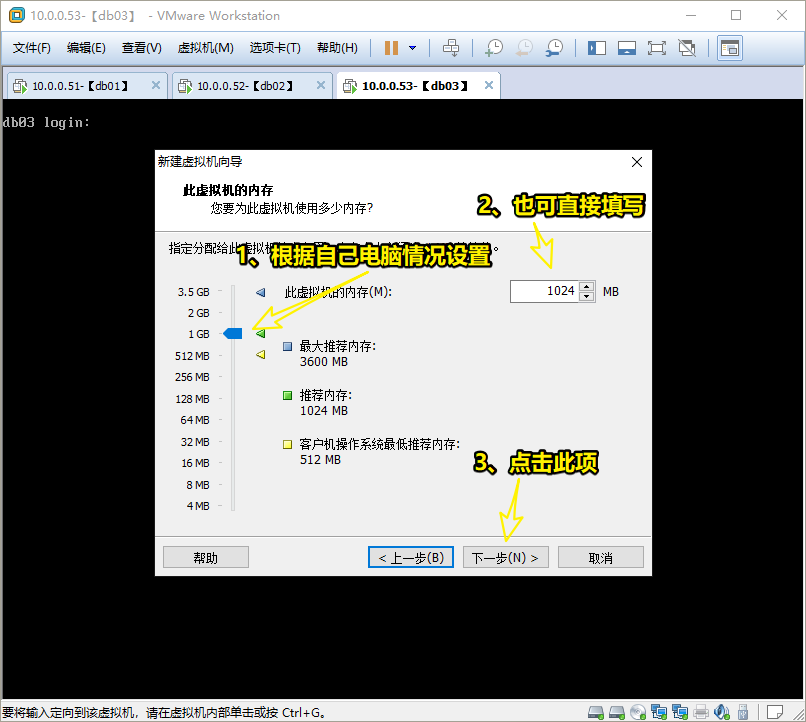Click the 下一步(N) > button
806x722 pixels.
click(x=505, y=557)
